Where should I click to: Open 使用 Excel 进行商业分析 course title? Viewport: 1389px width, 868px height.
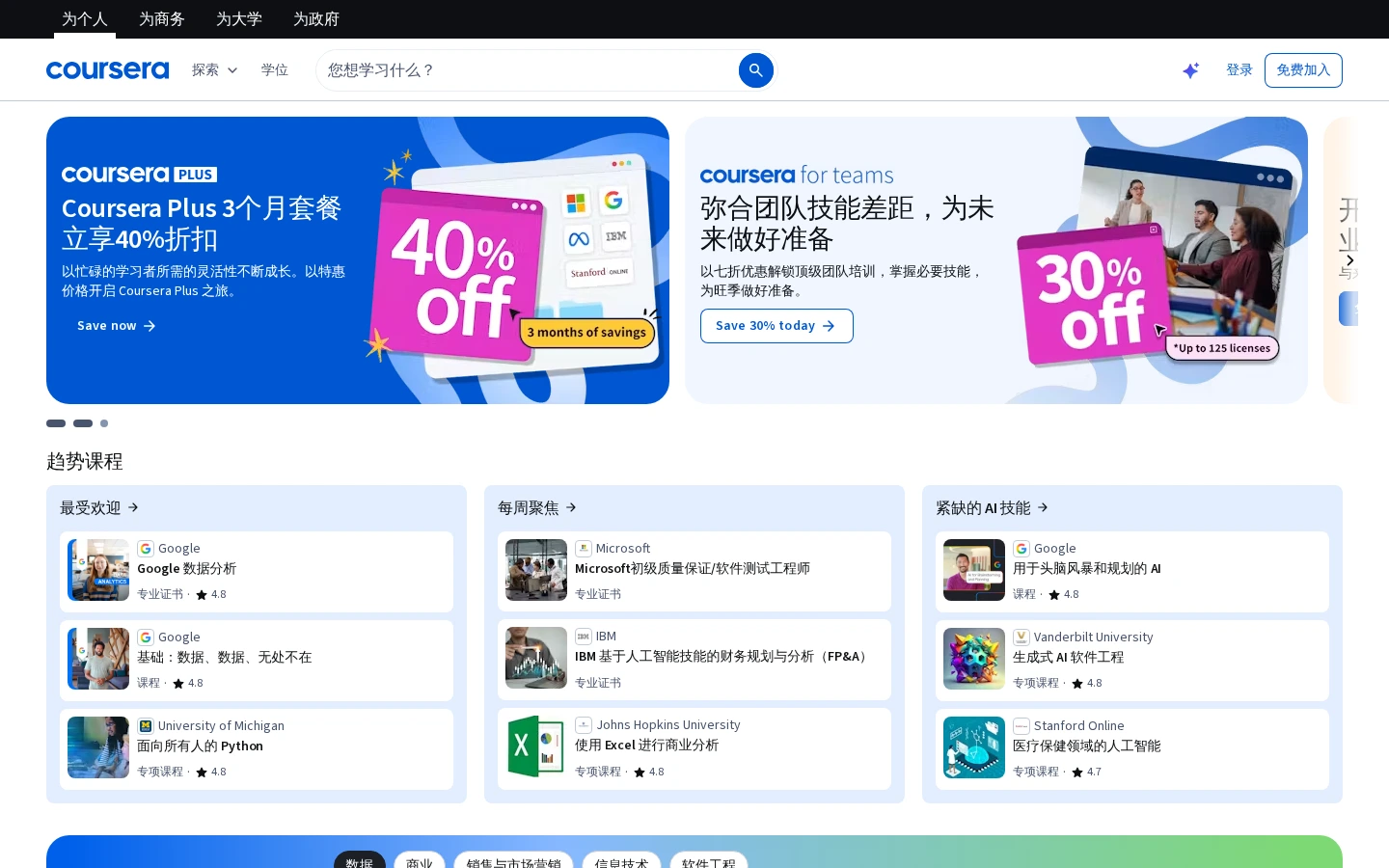coord(646,746)
